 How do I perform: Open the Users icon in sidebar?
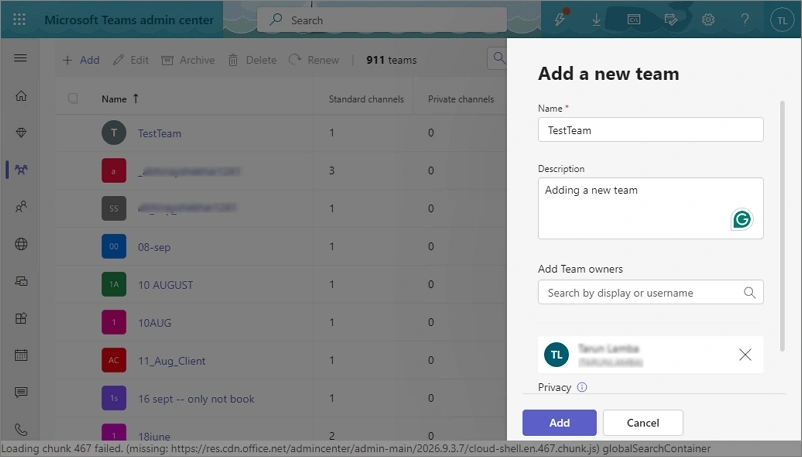coord(21,207)
